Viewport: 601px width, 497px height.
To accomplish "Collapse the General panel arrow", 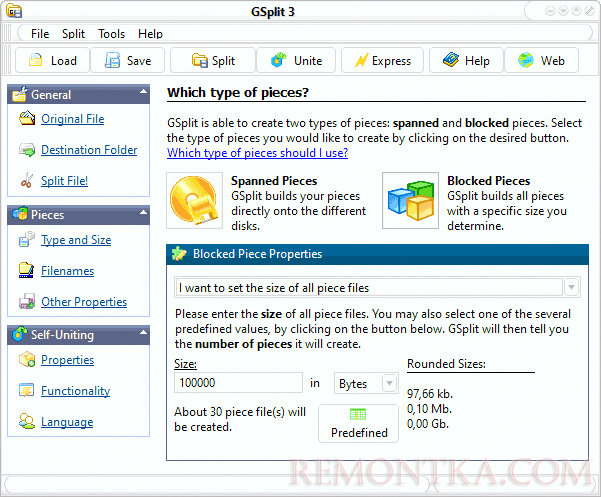I will coord(143,92).
